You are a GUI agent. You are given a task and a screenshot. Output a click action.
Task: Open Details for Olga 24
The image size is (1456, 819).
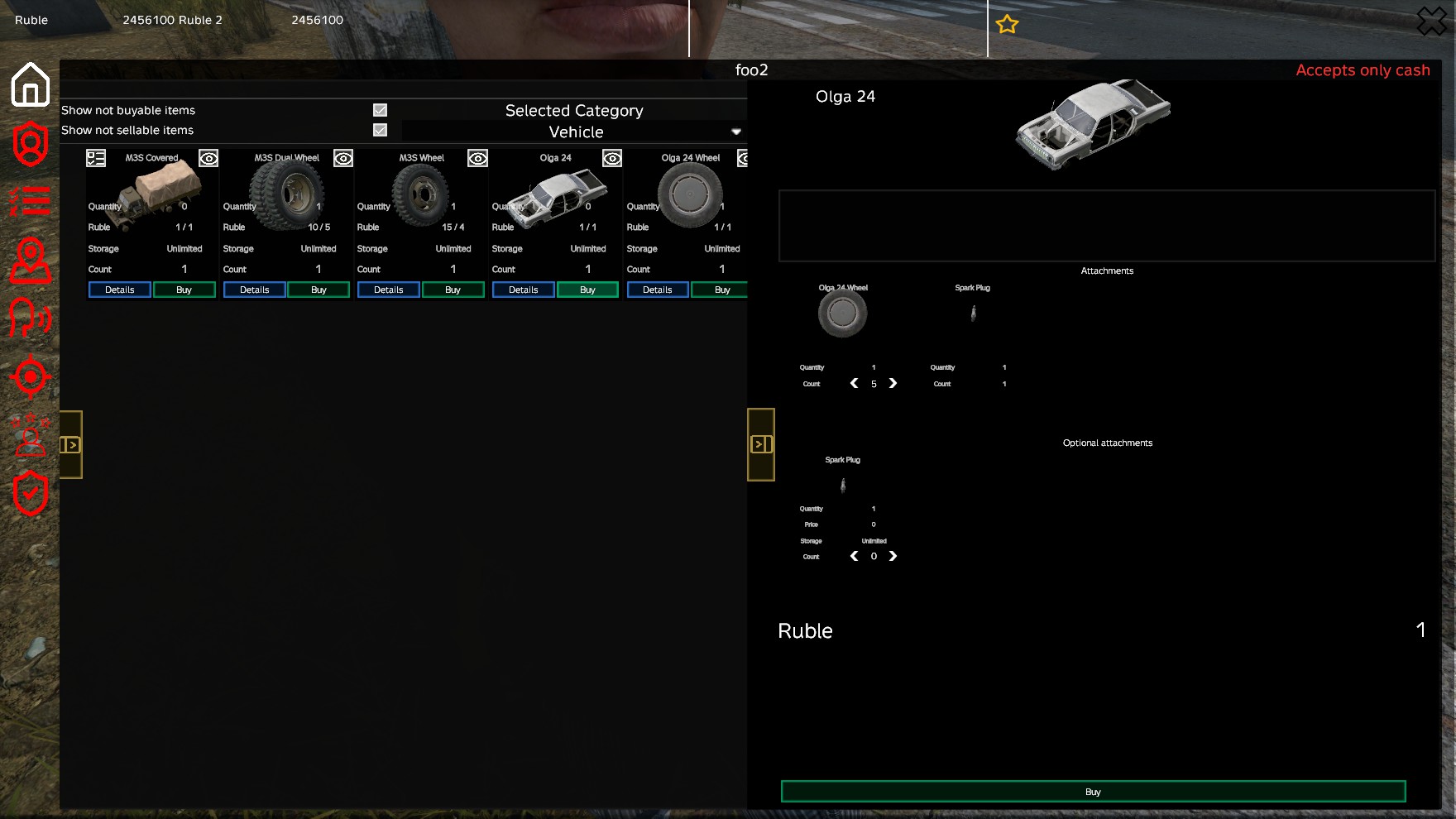pos(524,290)
